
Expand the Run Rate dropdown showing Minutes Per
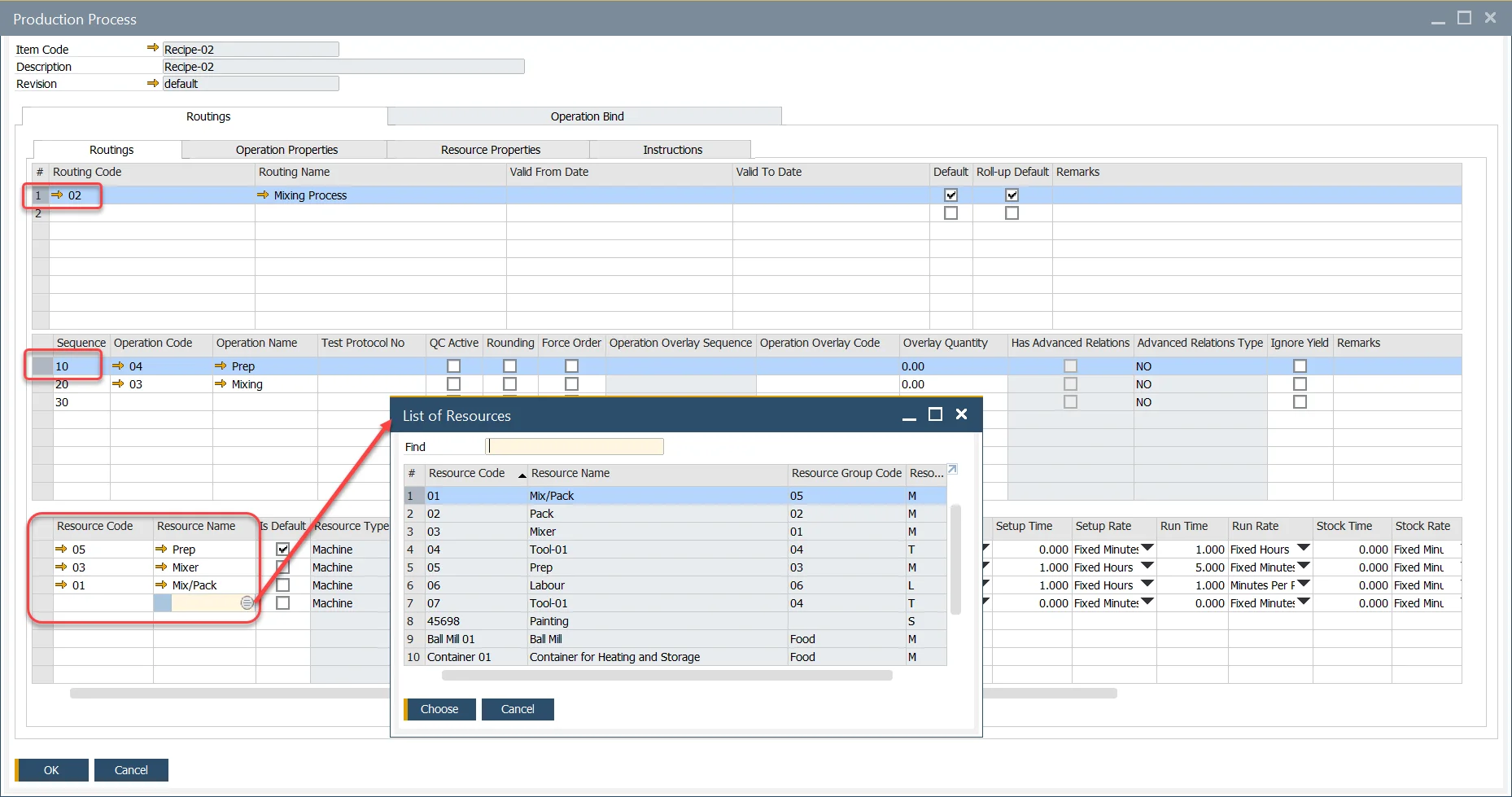coord(1304,585)
